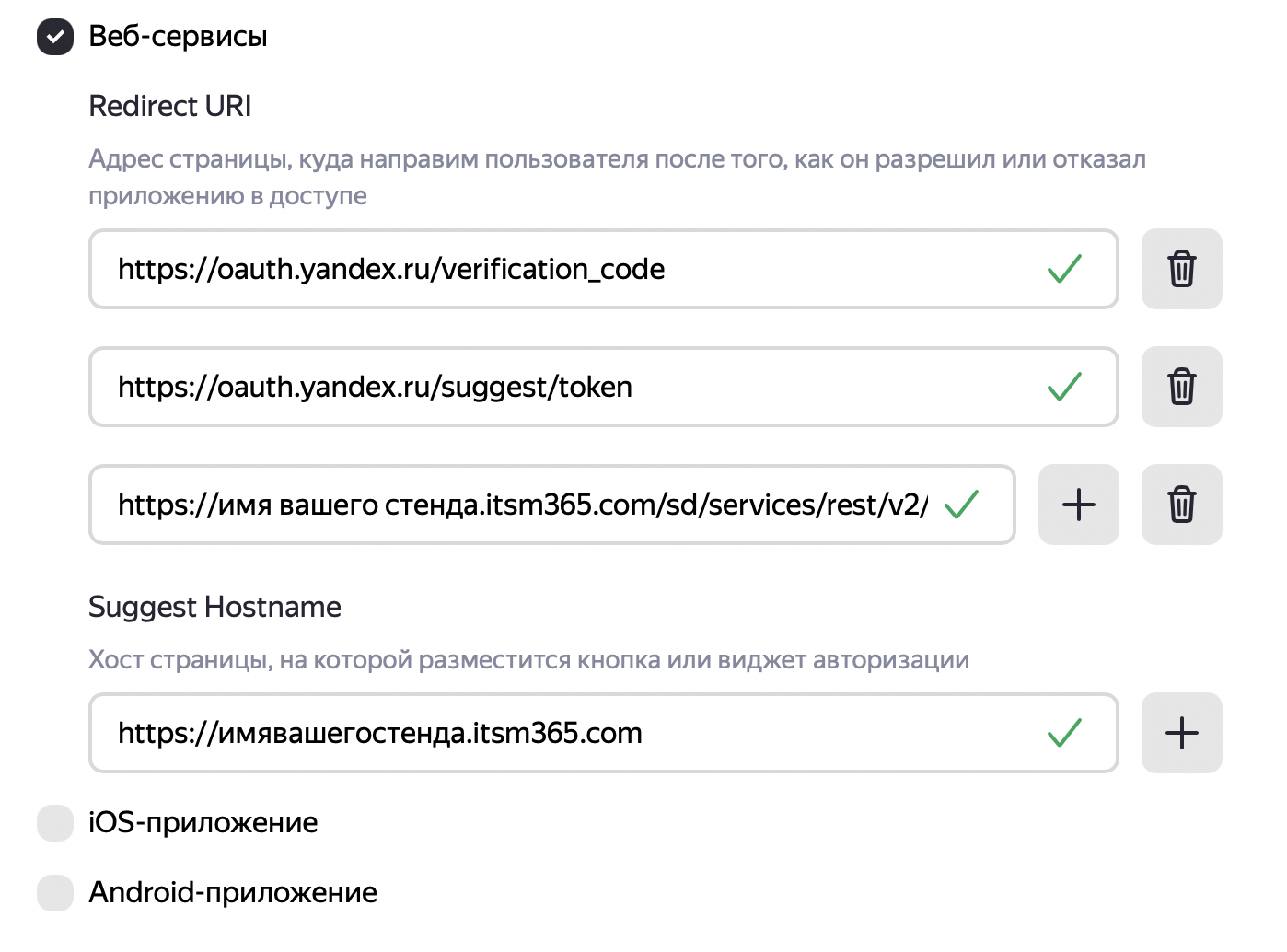Click the Android-приложение label text
Viewport: 1287px width, 952px height.
pyautogui.click(x=233, y=892)
